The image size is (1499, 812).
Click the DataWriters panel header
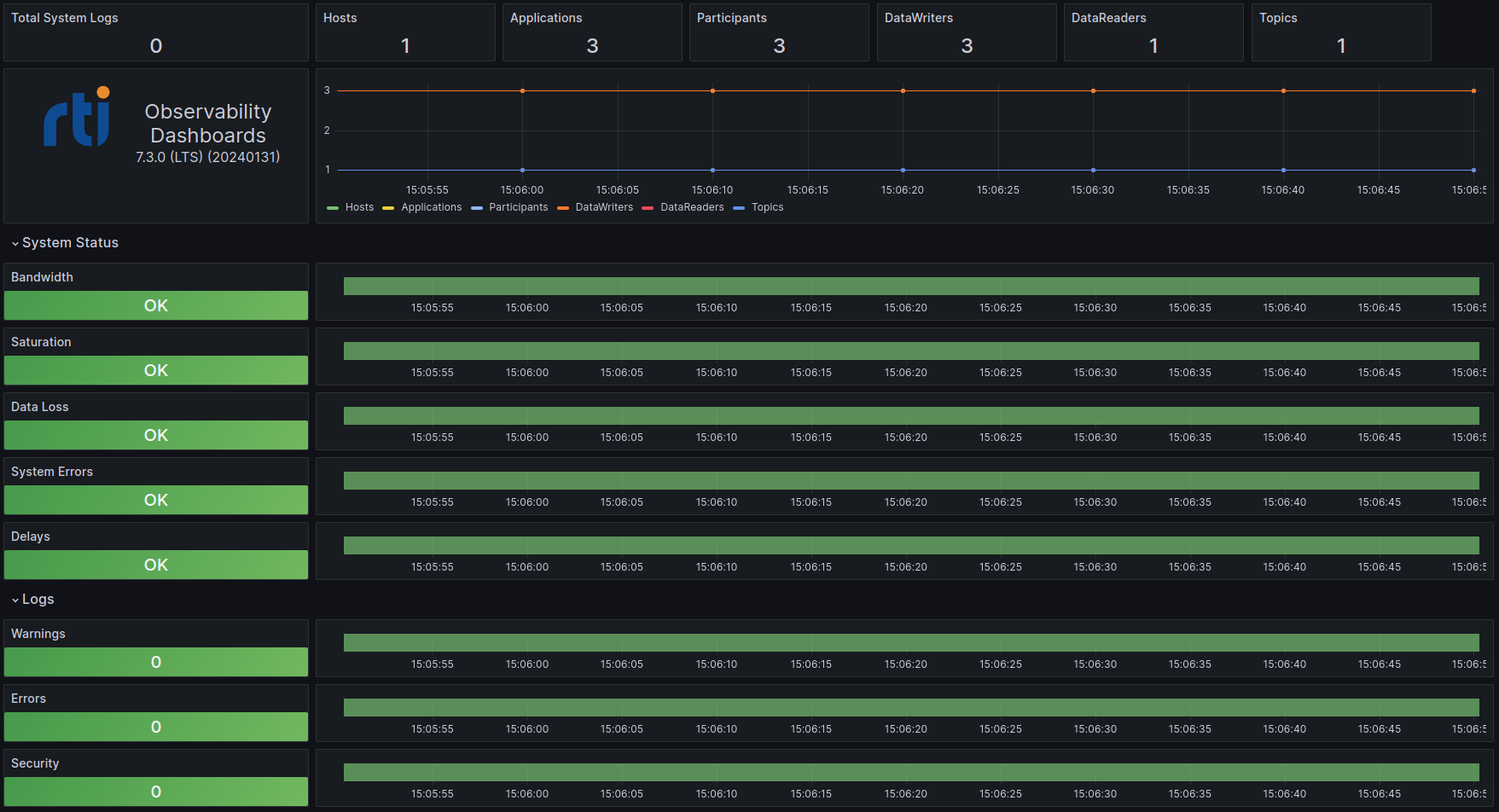tap(919, 17)
